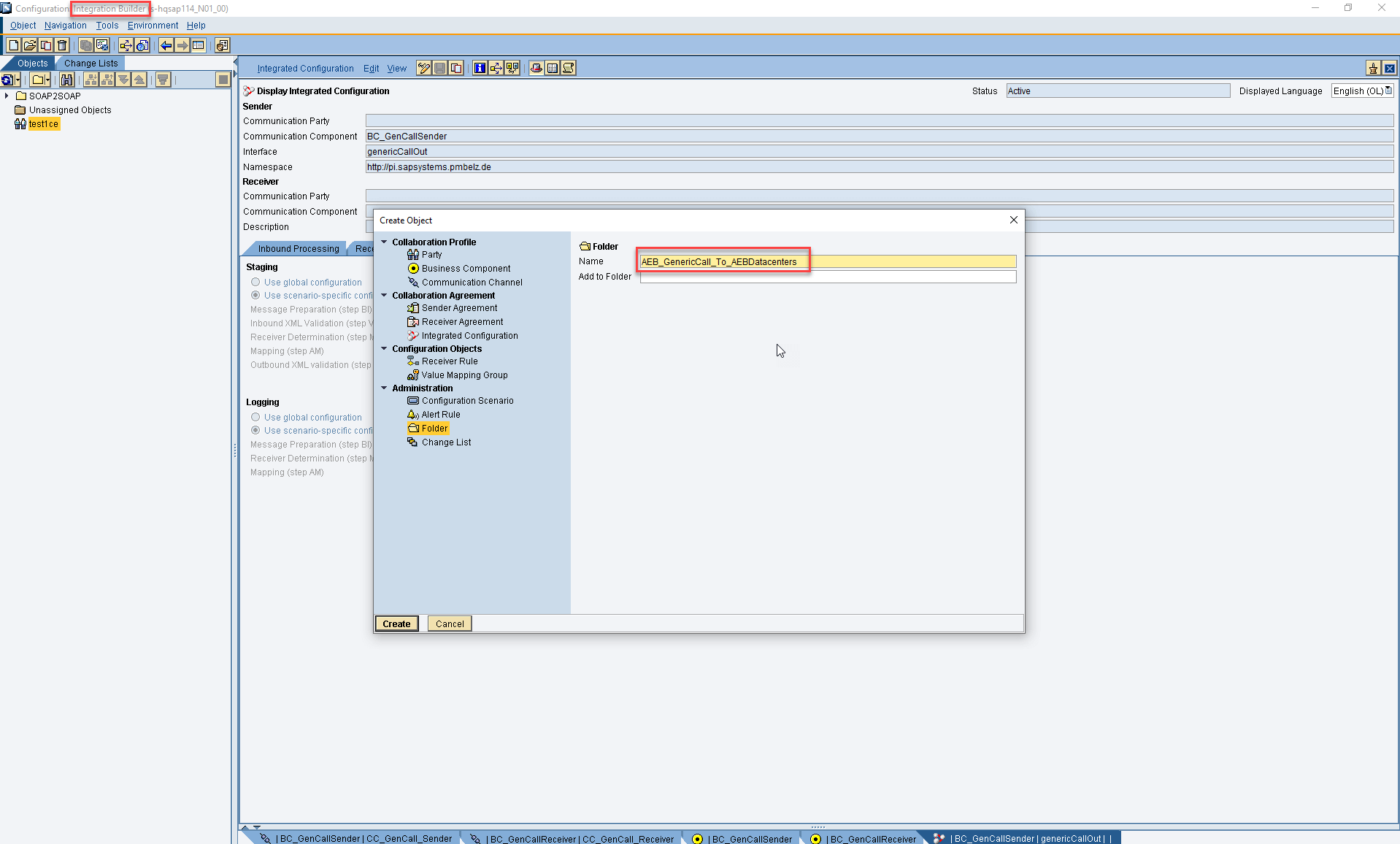Open an existing object via the open-folder icon
This screenshot has width=1400, height=844.
click(x=29, y=45)
